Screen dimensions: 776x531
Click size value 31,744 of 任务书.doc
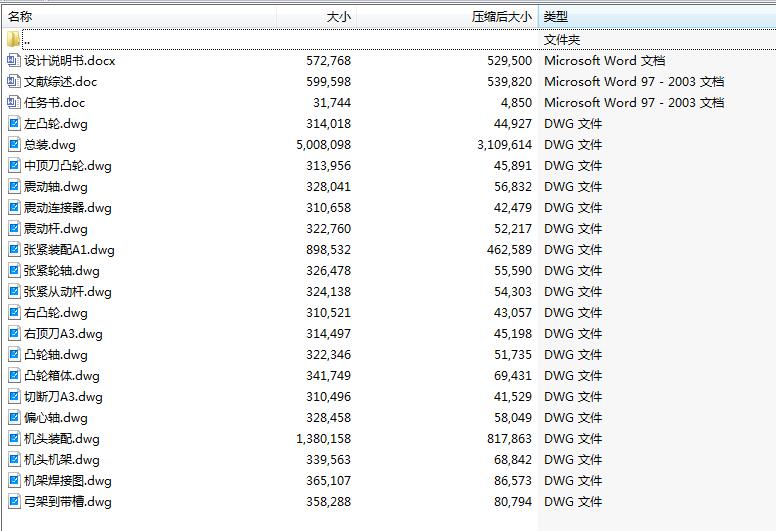click(x=332, y=103)
